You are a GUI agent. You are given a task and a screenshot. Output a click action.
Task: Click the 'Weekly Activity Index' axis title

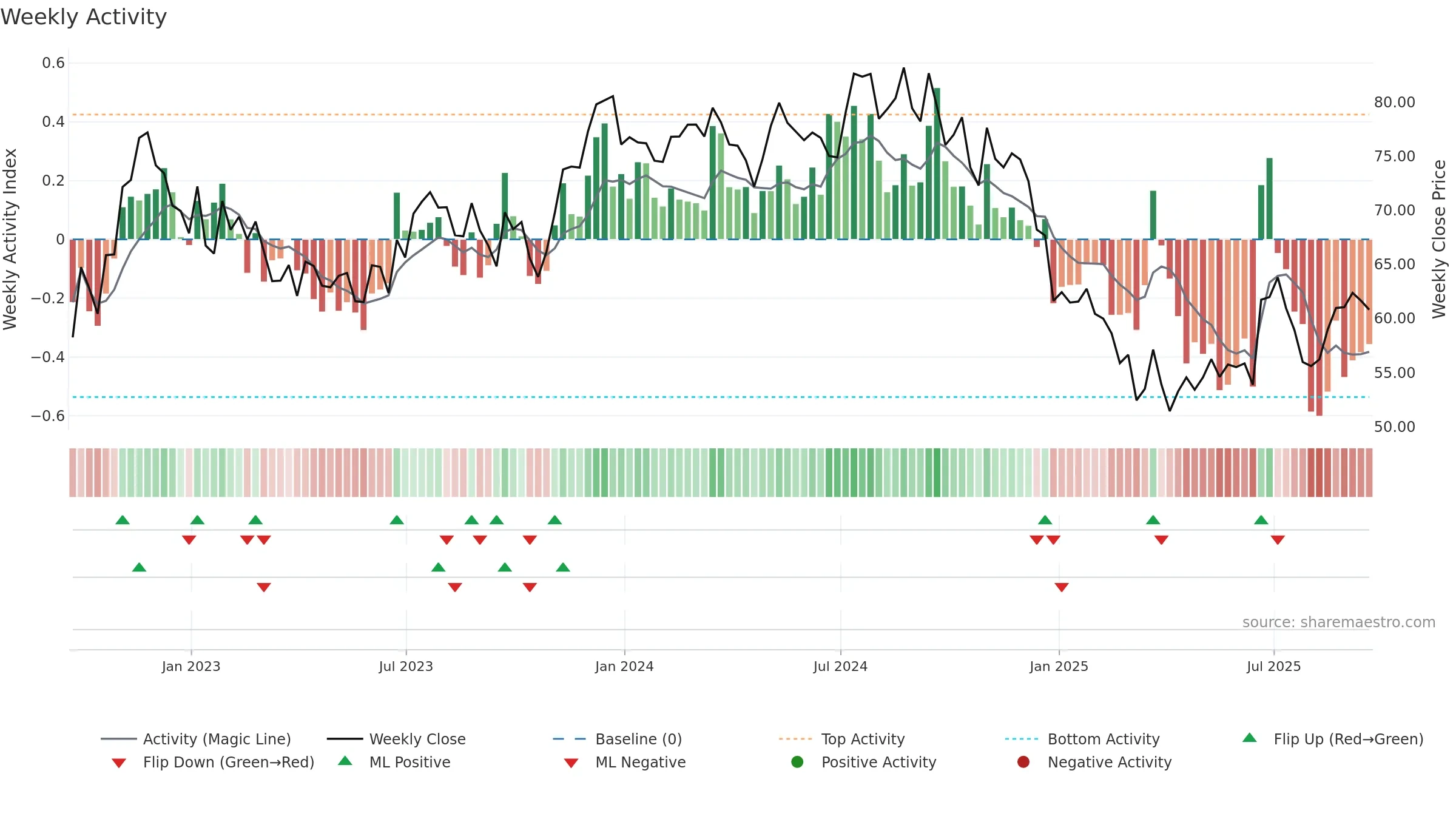pos(10,239)
